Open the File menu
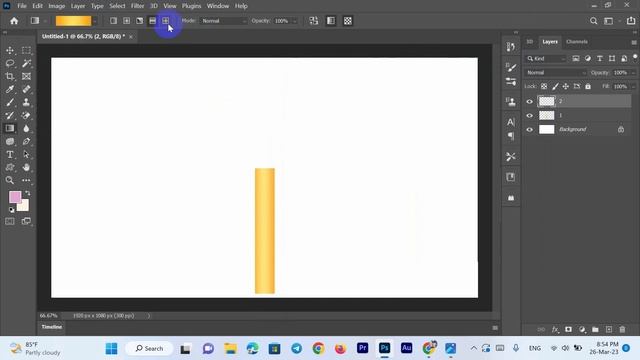The height and width of the screenshot is (360, 640). click(22, 6)
